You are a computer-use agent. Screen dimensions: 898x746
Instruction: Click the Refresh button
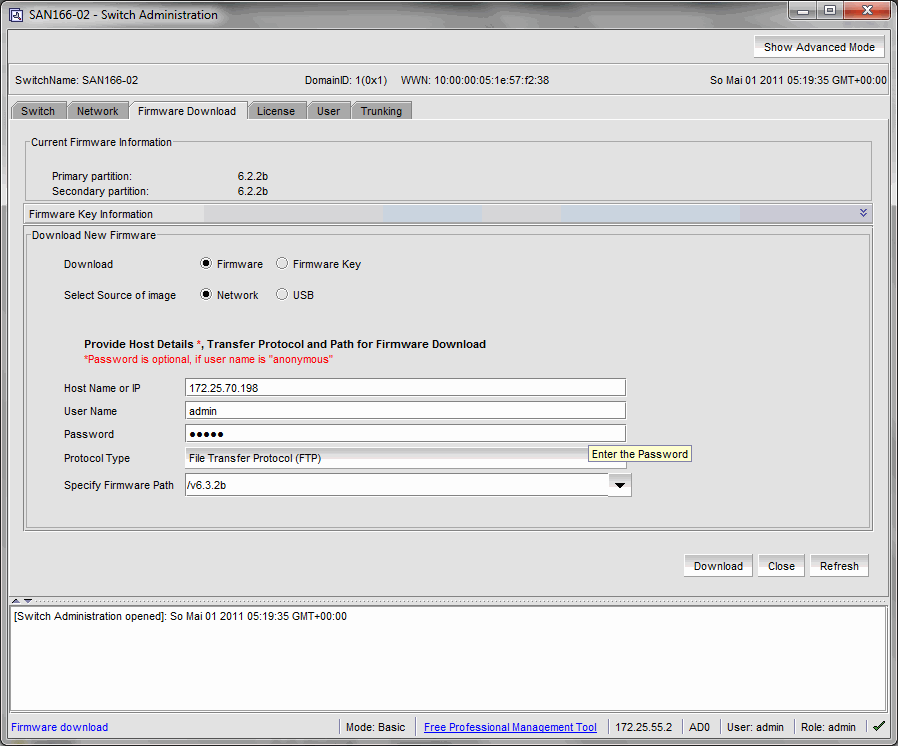[x=838, y=566]
